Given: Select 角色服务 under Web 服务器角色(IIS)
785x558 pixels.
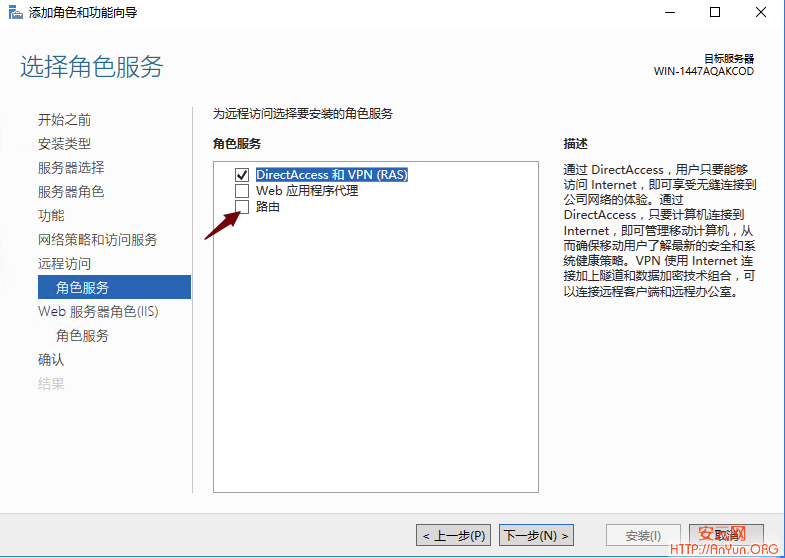Looking at the screenshot, I should (83, 336).
